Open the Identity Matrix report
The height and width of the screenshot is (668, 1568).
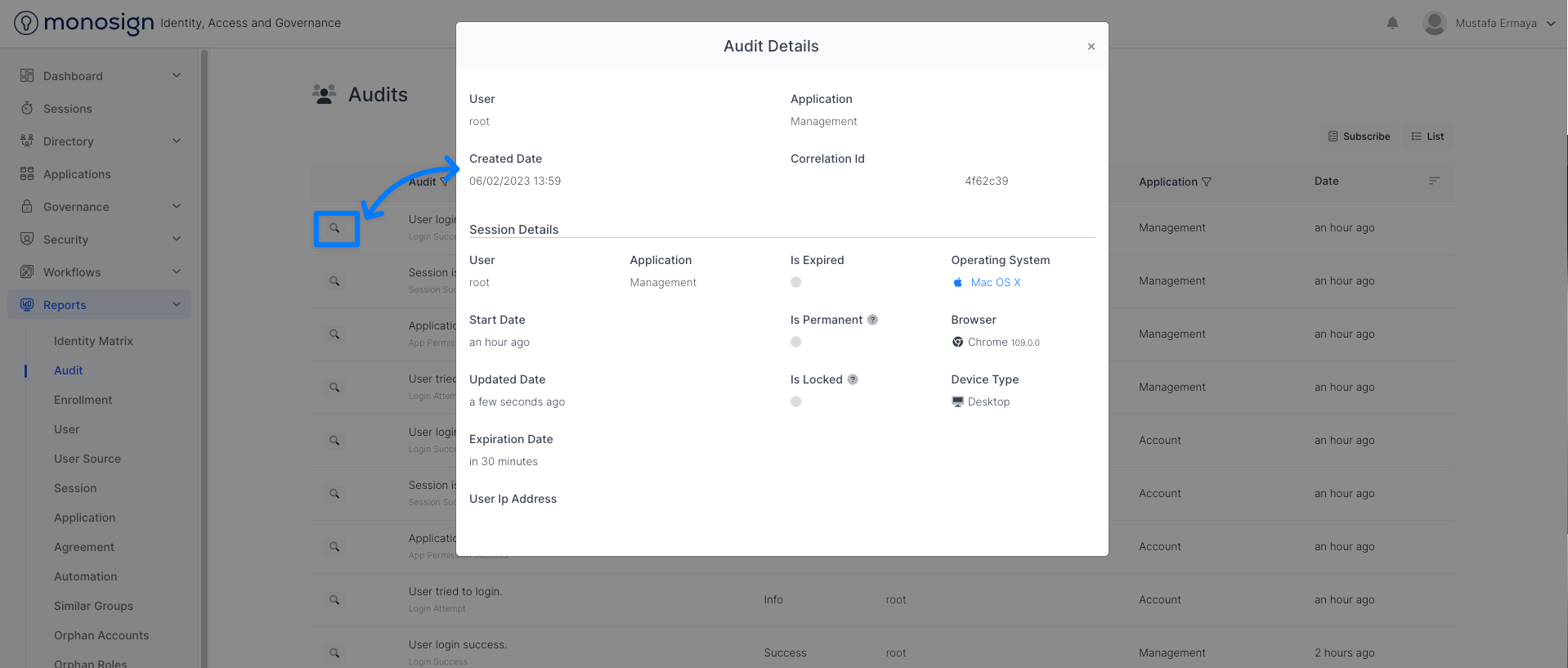coord(93,341)
